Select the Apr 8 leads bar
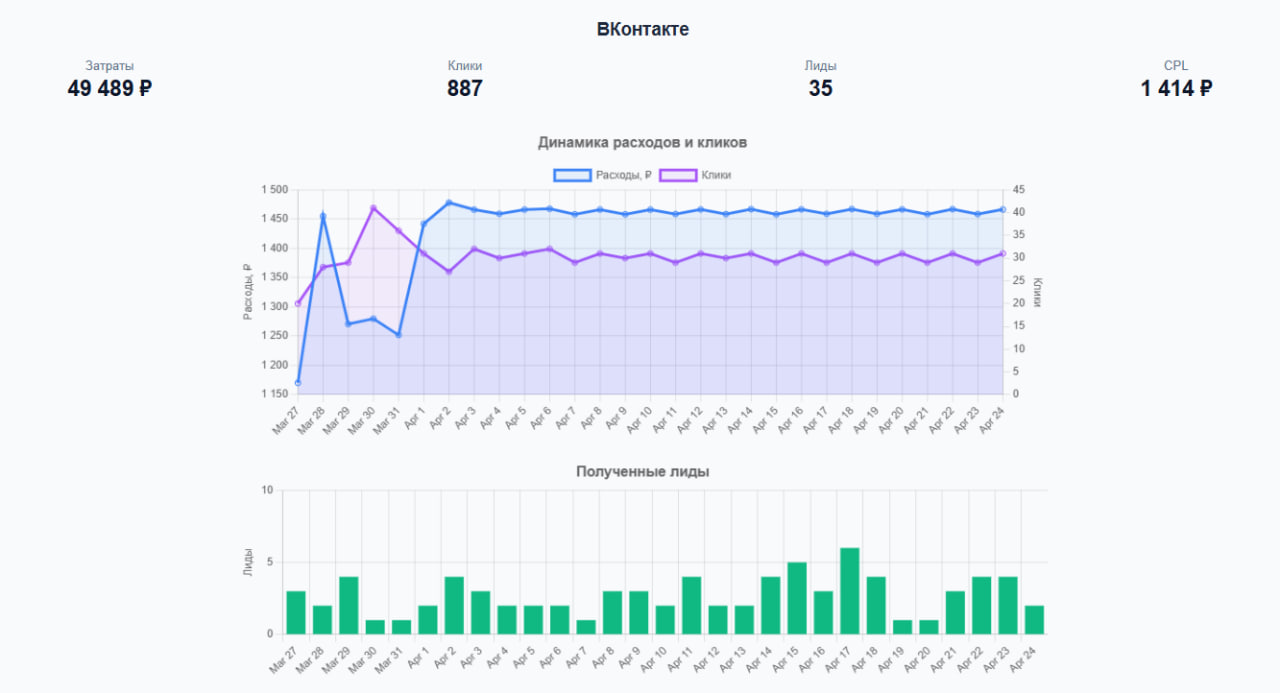Viewport: 1280px width, 693px height. (x=612, y=612)
